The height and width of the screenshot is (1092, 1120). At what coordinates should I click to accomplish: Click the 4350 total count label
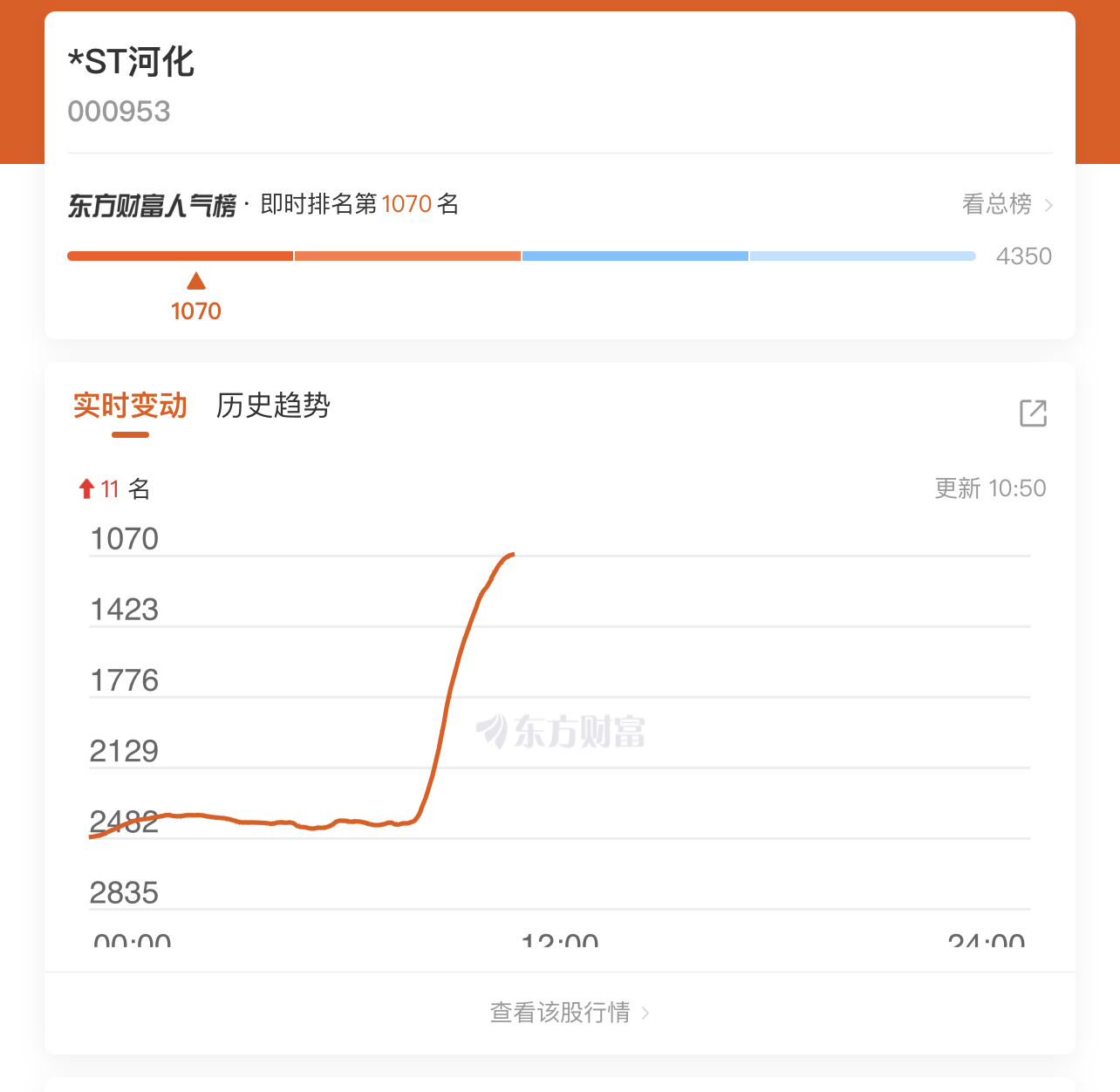point(1023,256)
